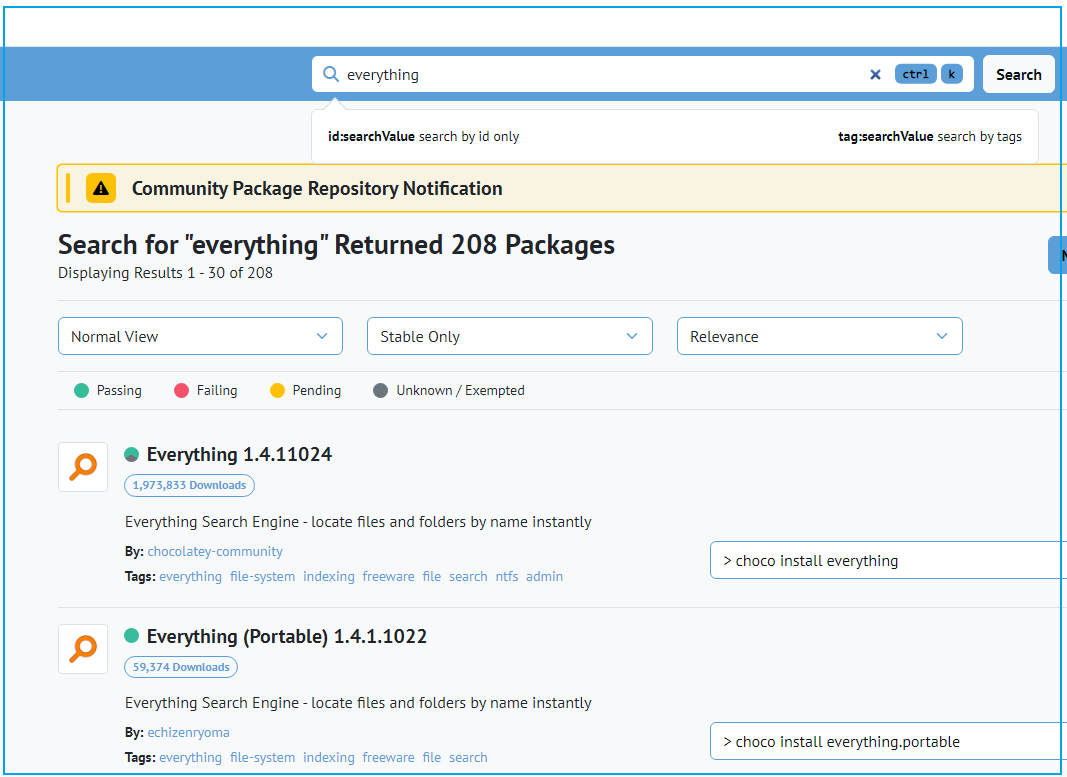Click status dot beside Everything 1.4.11024

click(132, 454)
